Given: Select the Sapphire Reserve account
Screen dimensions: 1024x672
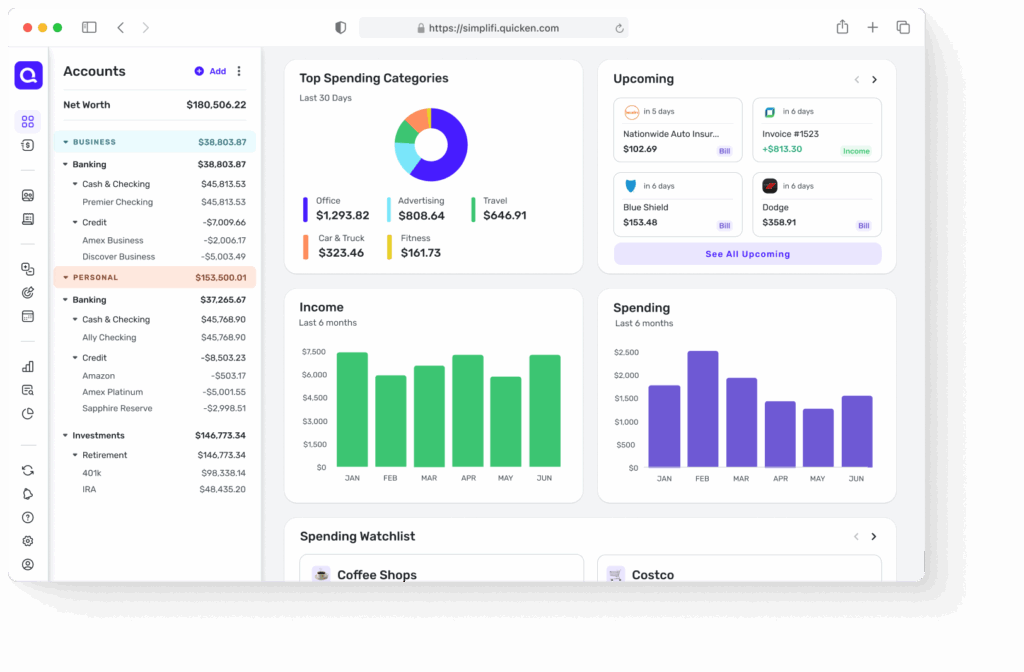Looking at the screenshot, I should point(117,408).
